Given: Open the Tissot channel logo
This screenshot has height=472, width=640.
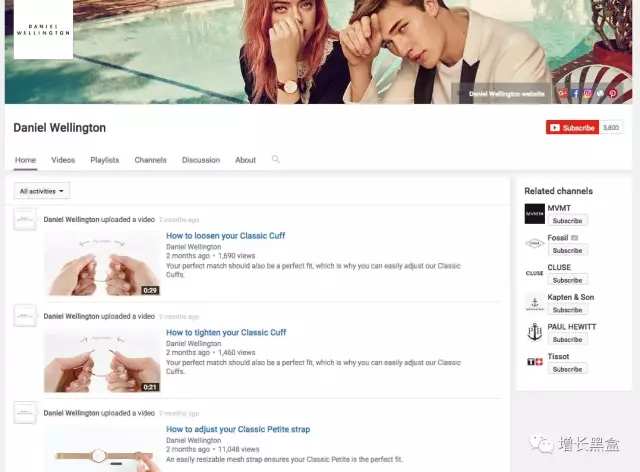Looking at the screenshot, I should pos(535,362).
